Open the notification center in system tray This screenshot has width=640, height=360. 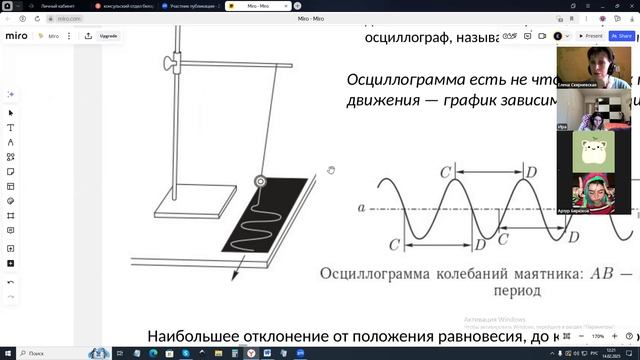[629, 353]
